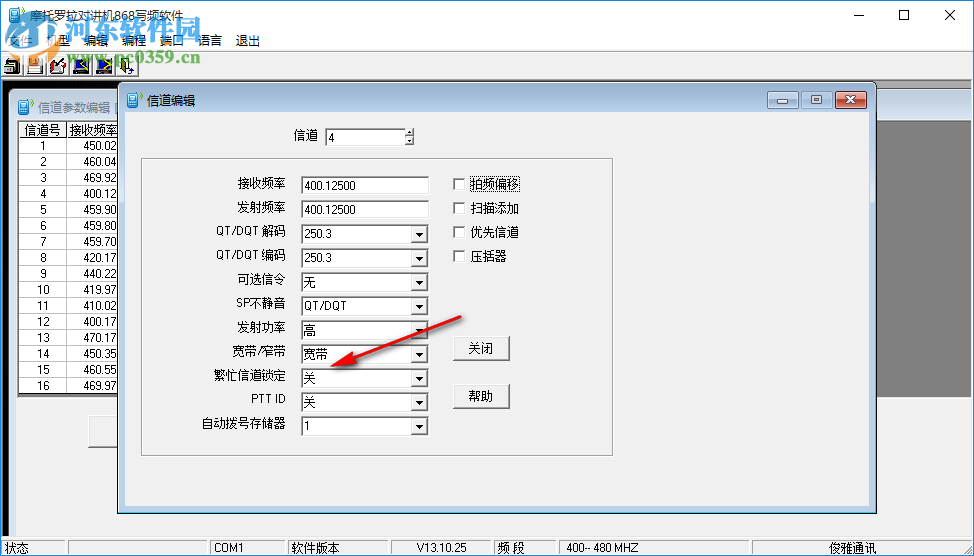This screenshot has height=556, width=974.
Task: Click the Read from radio toolbar icon
Action: point(81,65)
